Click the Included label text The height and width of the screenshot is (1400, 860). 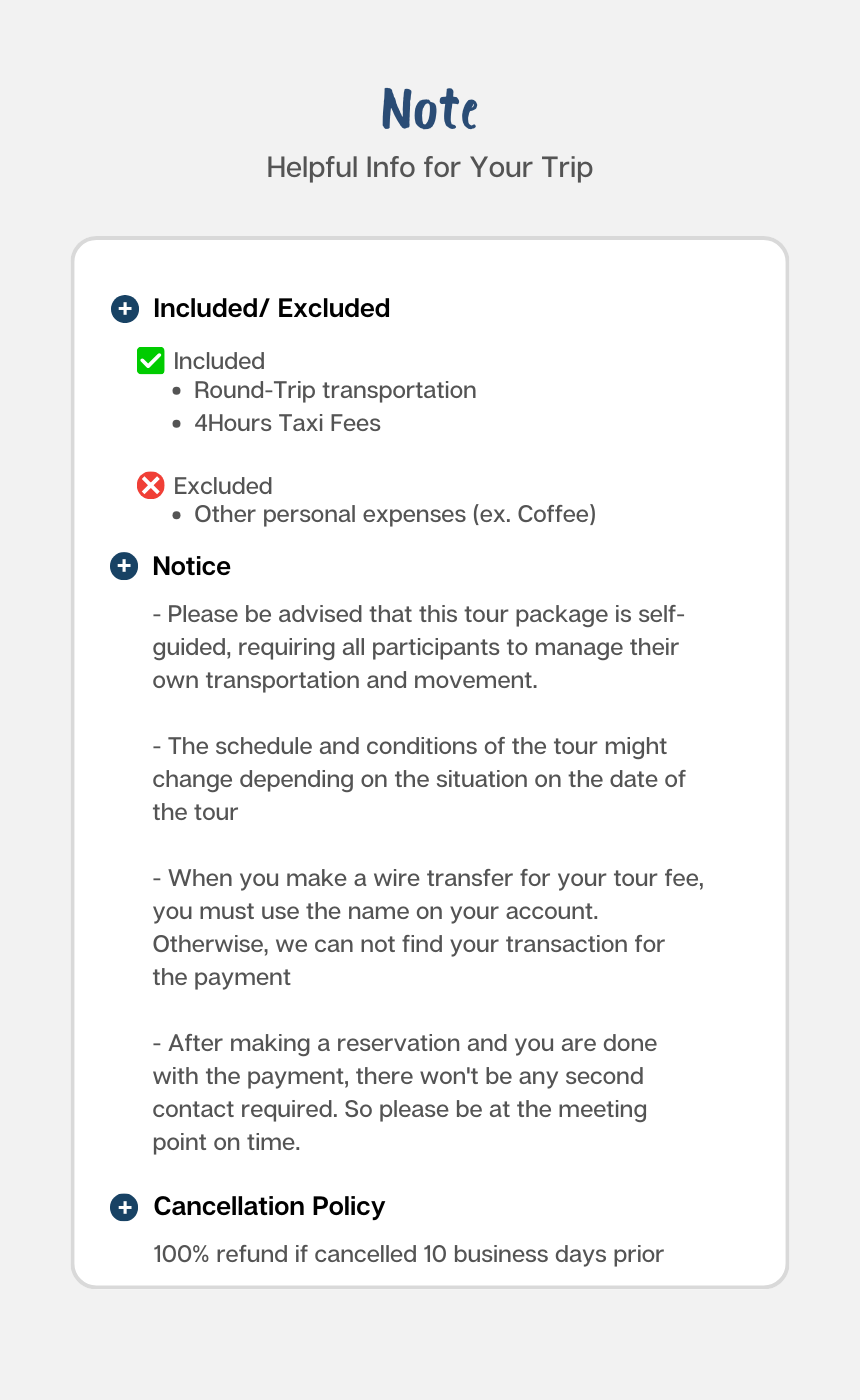tap(219, 361)
